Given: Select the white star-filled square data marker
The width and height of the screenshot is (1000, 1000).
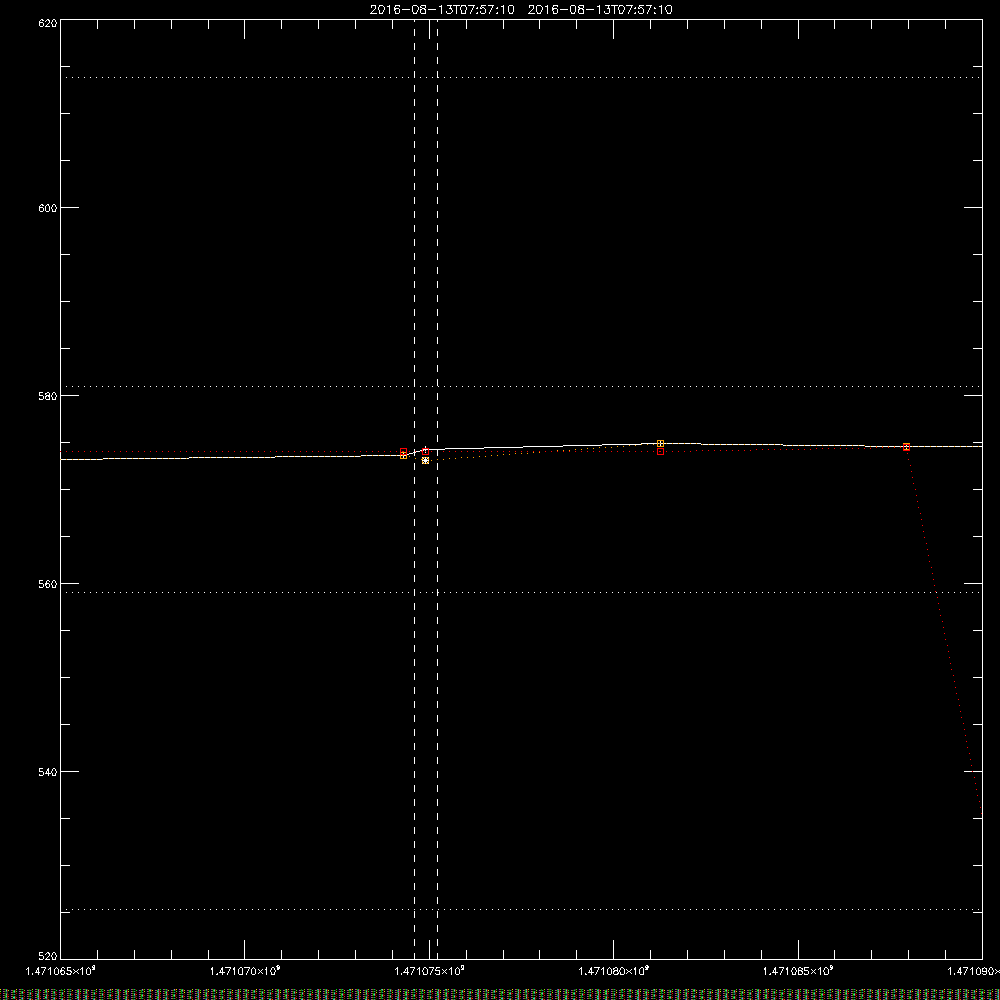Looking at the screenshot, I should 425,460.
